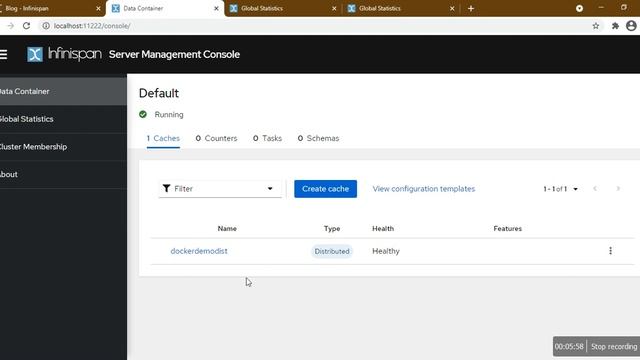Screen dimensions: 640x360
Task: Switch to the Tasks tab
Action: click(x=267, y=138)
